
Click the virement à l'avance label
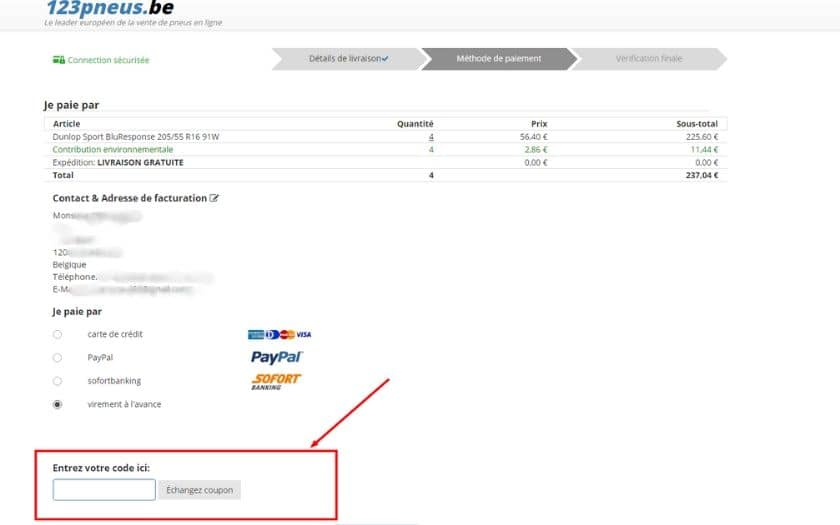pos(124,404)
